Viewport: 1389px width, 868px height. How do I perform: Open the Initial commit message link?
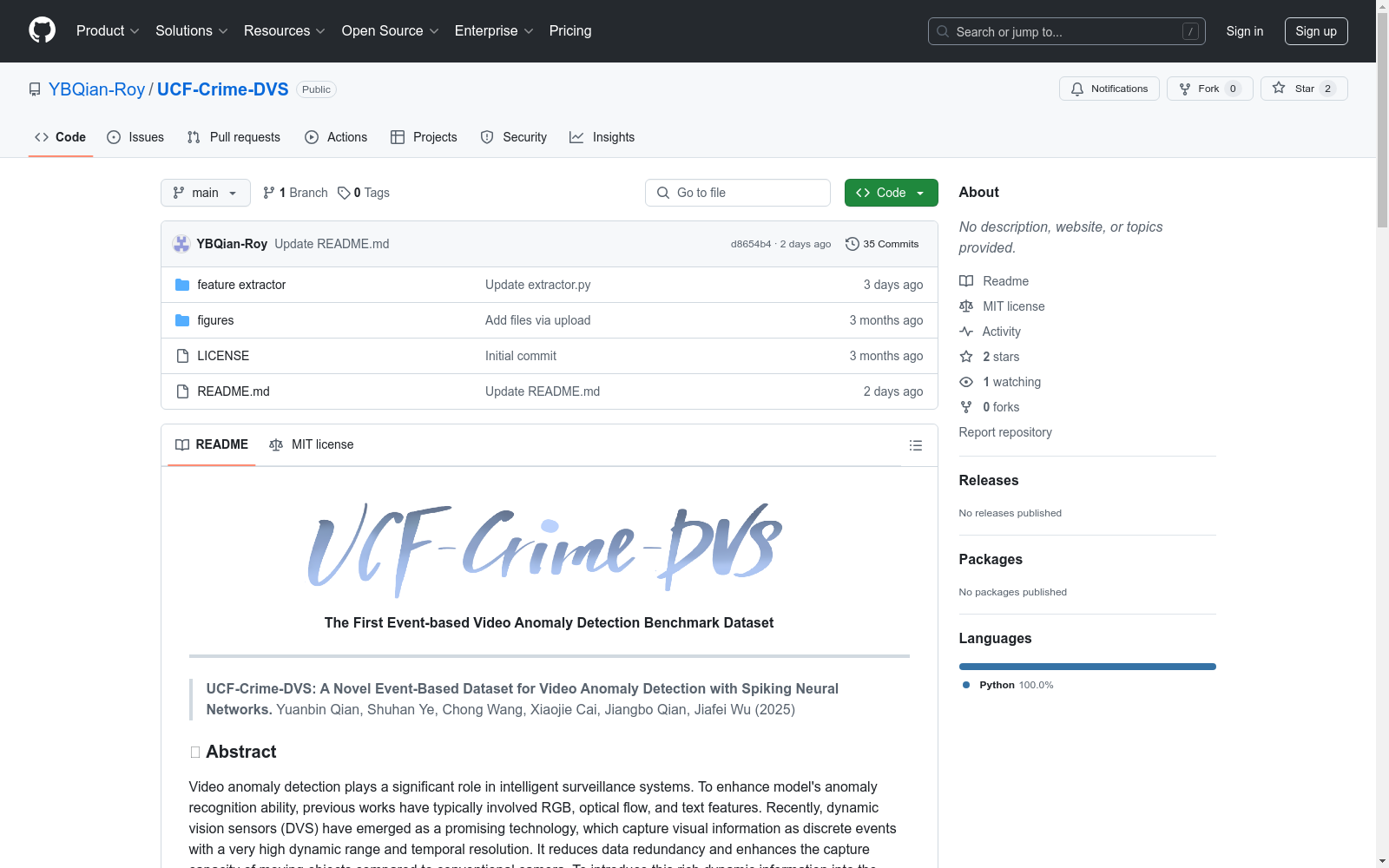point(521,356)
